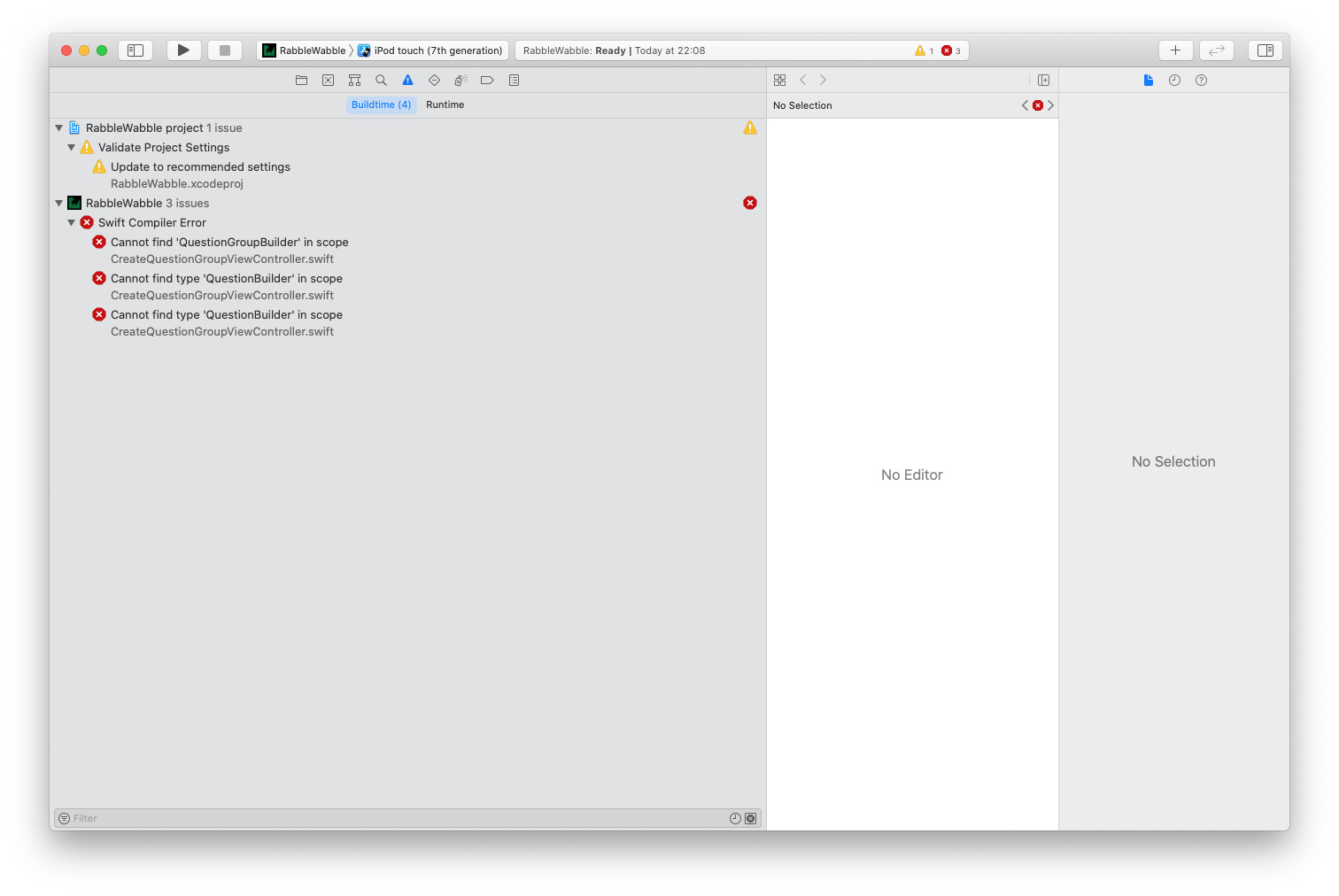
Task: Select Update to recommended settings warning
Action: [x=200, y=166]
